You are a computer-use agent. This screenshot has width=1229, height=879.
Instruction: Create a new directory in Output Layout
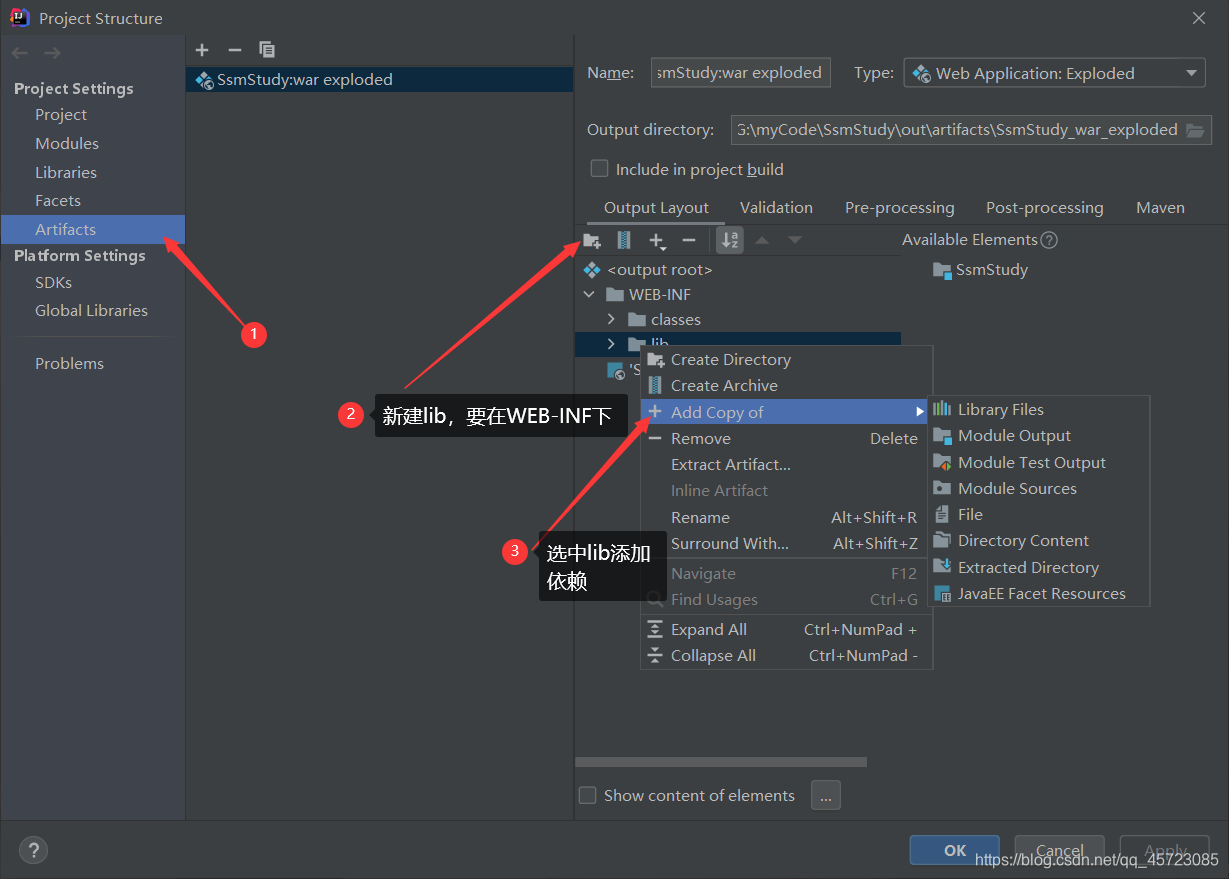pos(591,240)
